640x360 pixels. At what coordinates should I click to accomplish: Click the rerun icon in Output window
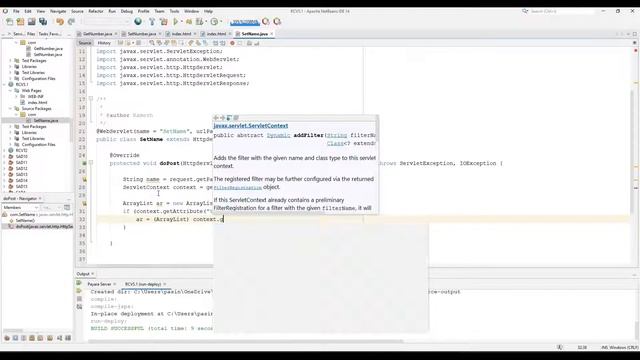pos(79,284)
